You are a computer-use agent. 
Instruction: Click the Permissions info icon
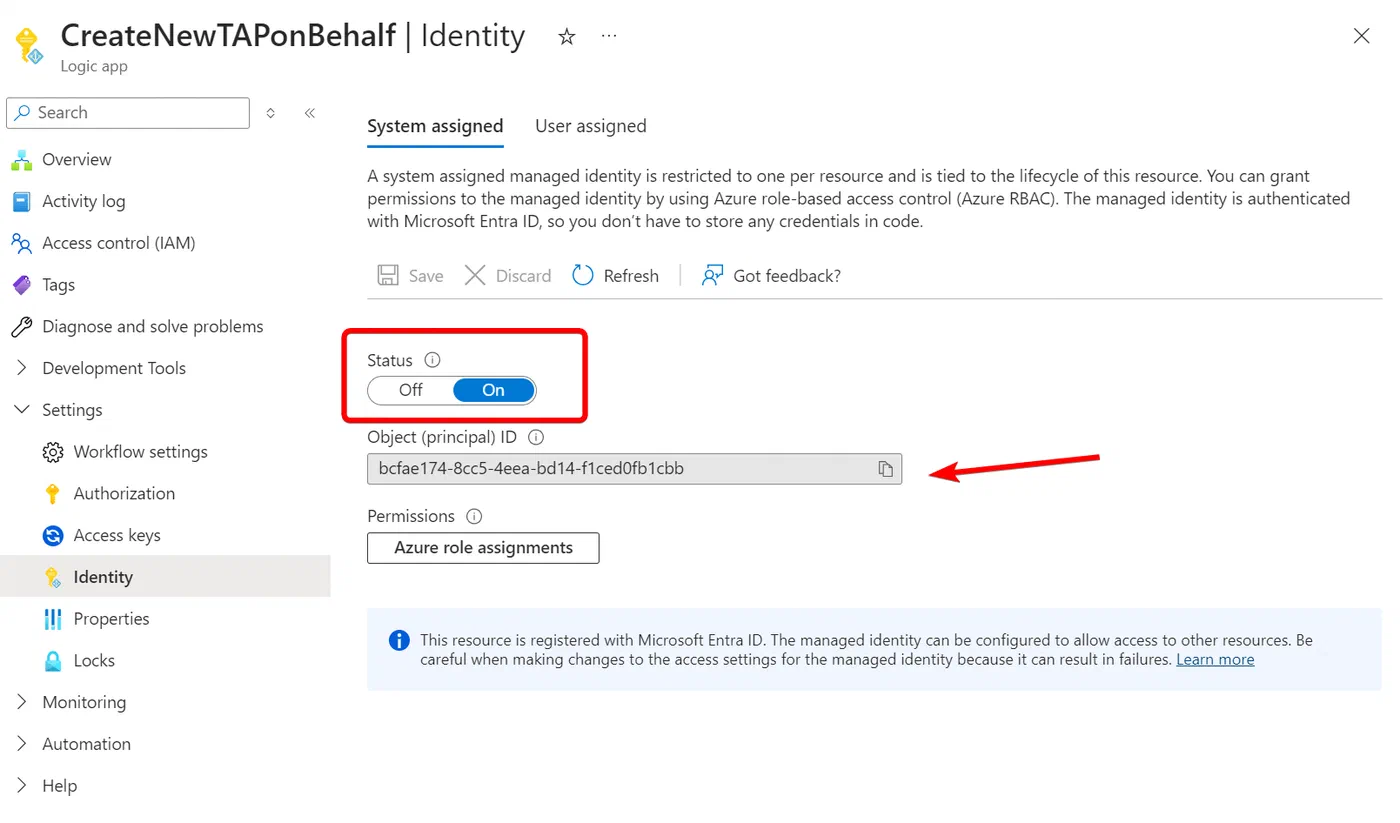(x=474, y=516)
